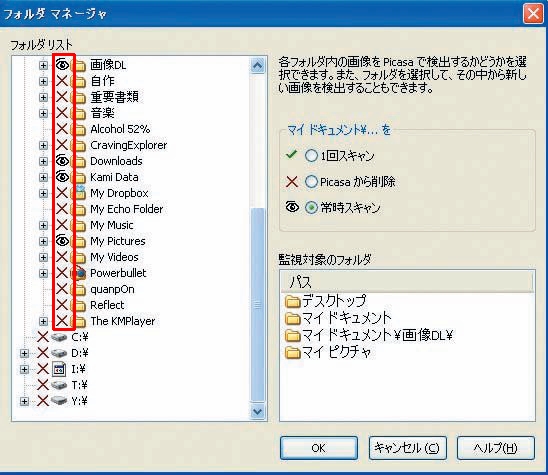The width and height of the screenshot is (548, 475).
Task: Select 常時スキャン radio button
Action: (x=311, y=208)
